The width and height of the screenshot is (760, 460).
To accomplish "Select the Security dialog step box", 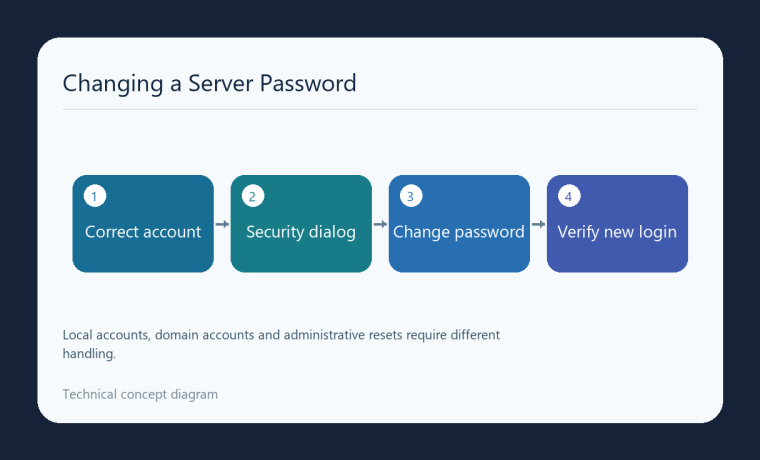I will coord(301,224).
